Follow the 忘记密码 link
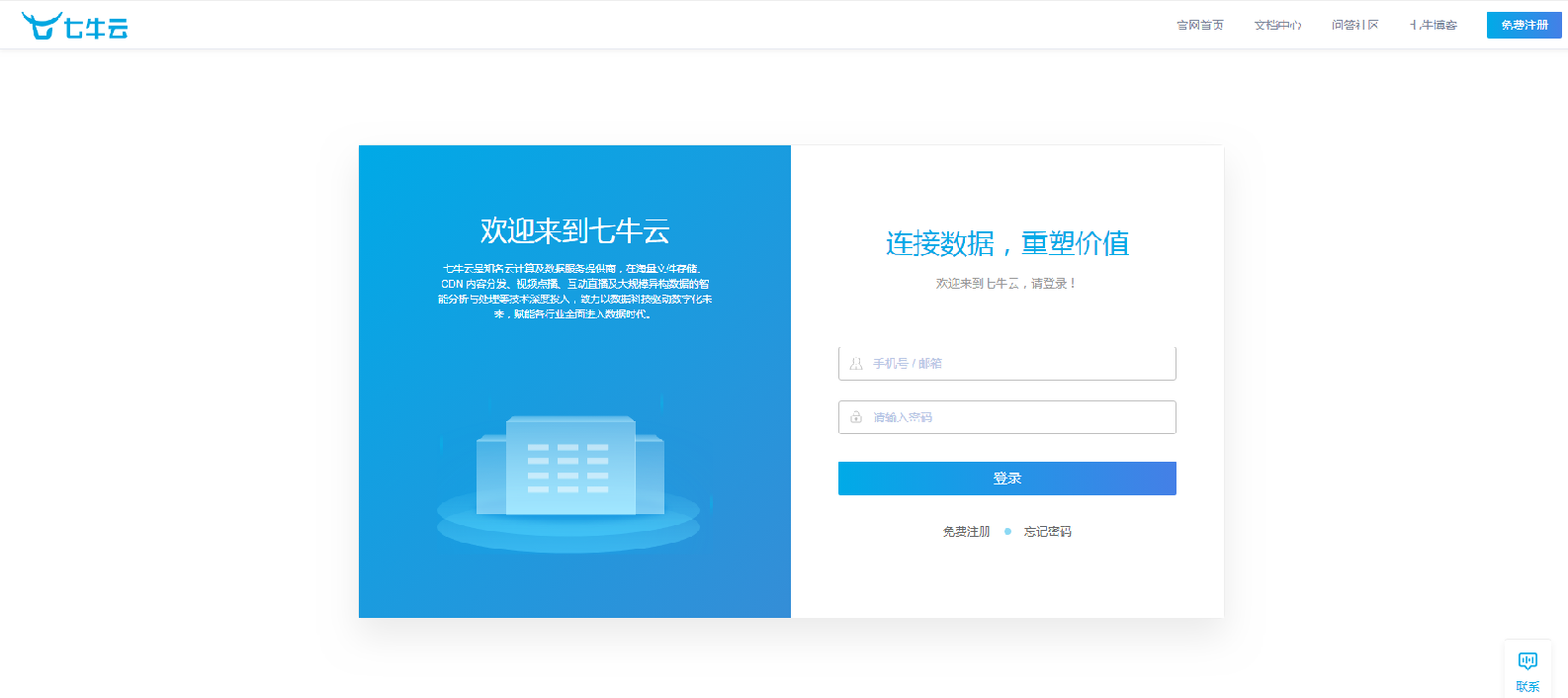 pyautogui.click(x=1048, y=532)
